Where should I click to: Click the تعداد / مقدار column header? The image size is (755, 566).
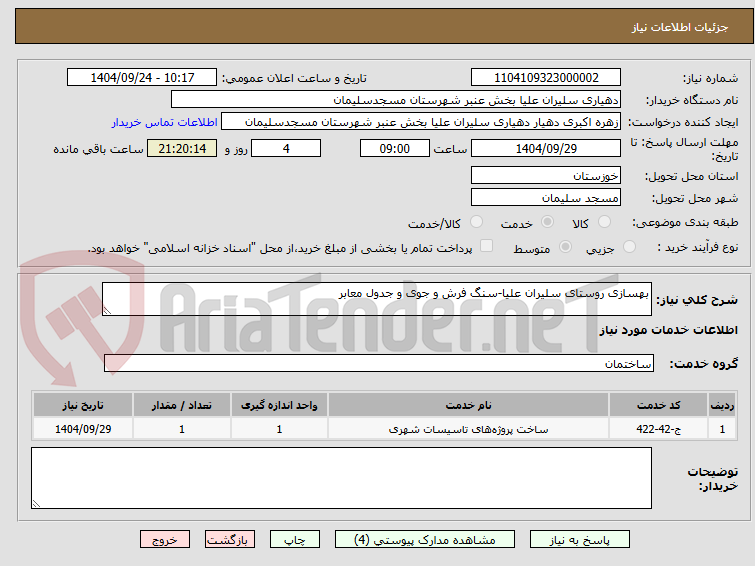tap(182, 405)
